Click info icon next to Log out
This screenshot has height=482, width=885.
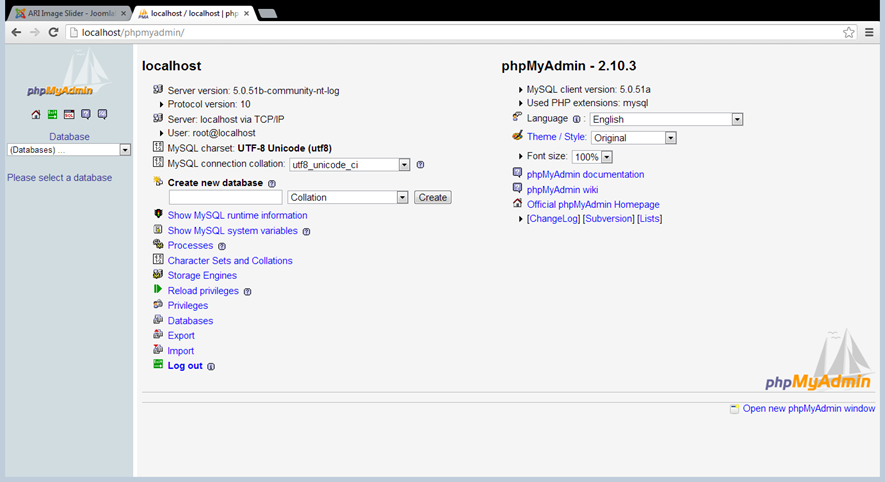211,366
